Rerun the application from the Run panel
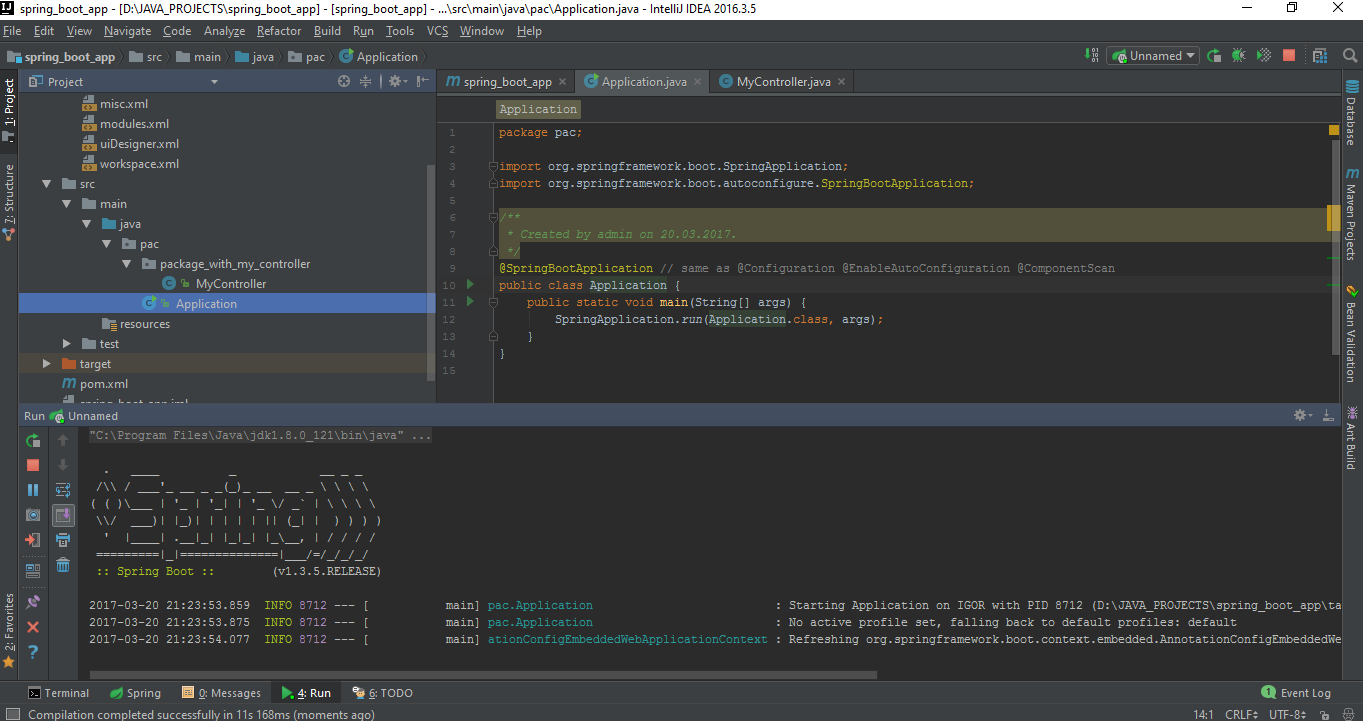 pos(32,441)
